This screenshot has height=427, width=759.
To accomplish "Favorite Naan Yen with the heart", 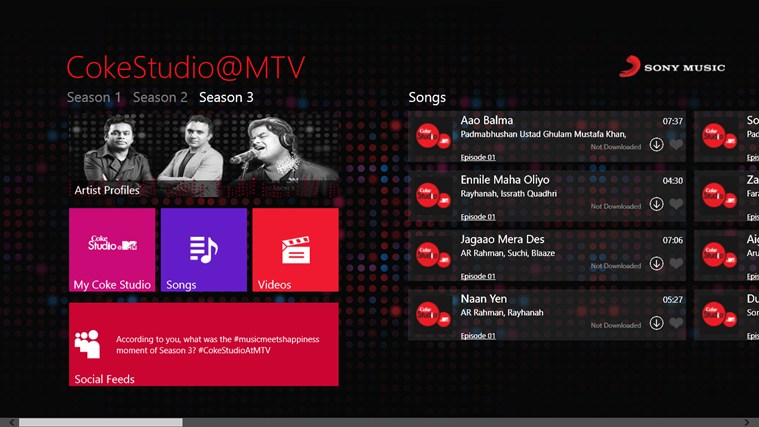I will pos(676,323).
